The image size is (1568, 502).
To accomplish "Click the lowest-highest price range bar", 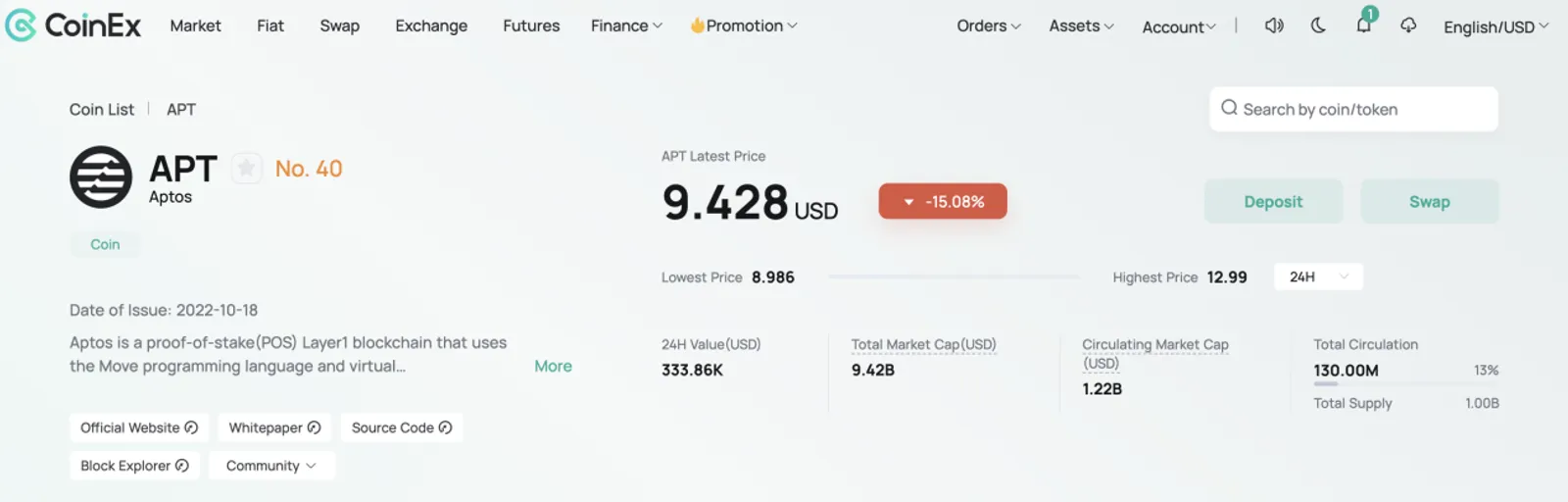I will (954, 277).
